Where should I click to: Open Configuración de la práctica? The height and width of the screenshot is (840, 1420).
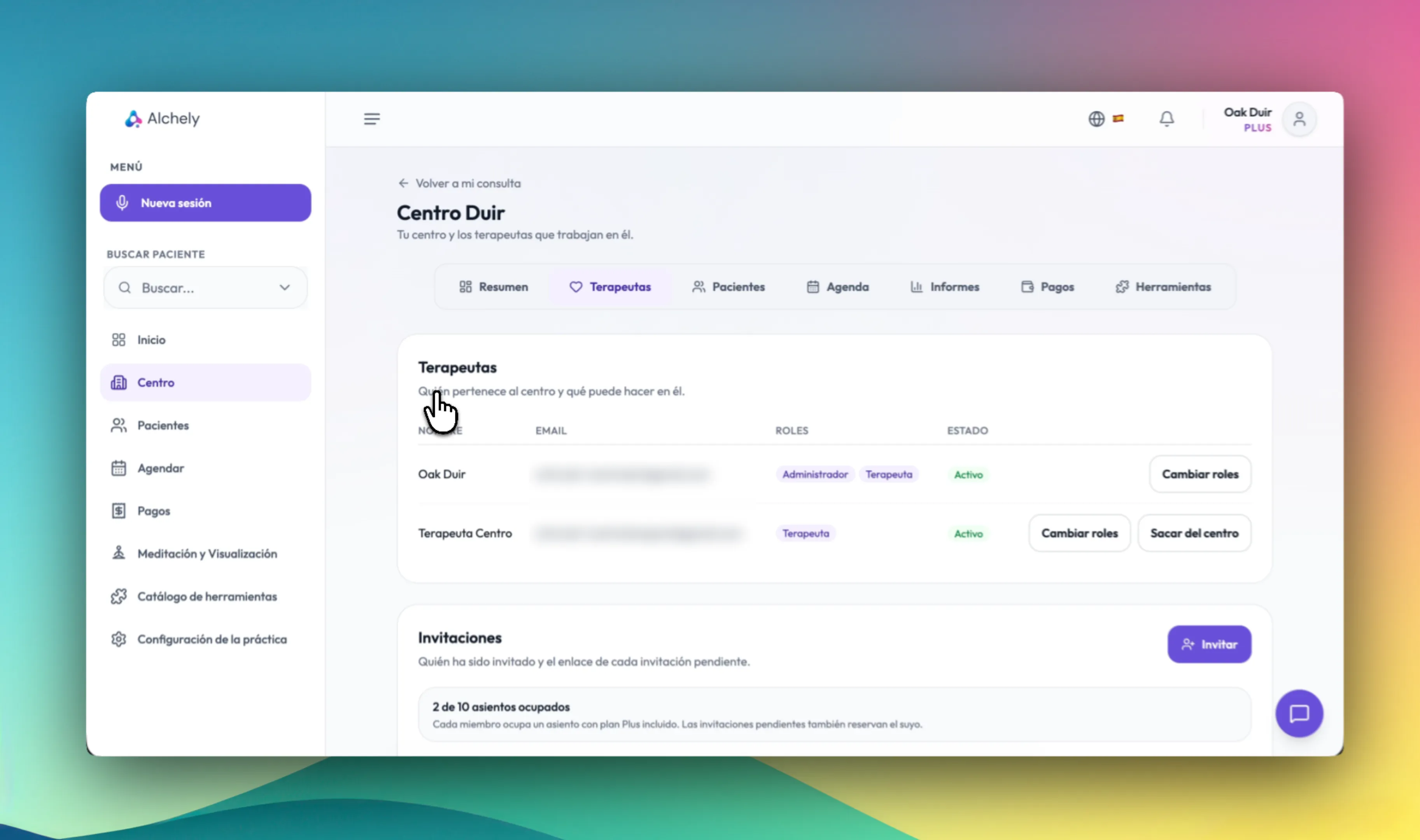pyautogui.click(x=205, y=639)
